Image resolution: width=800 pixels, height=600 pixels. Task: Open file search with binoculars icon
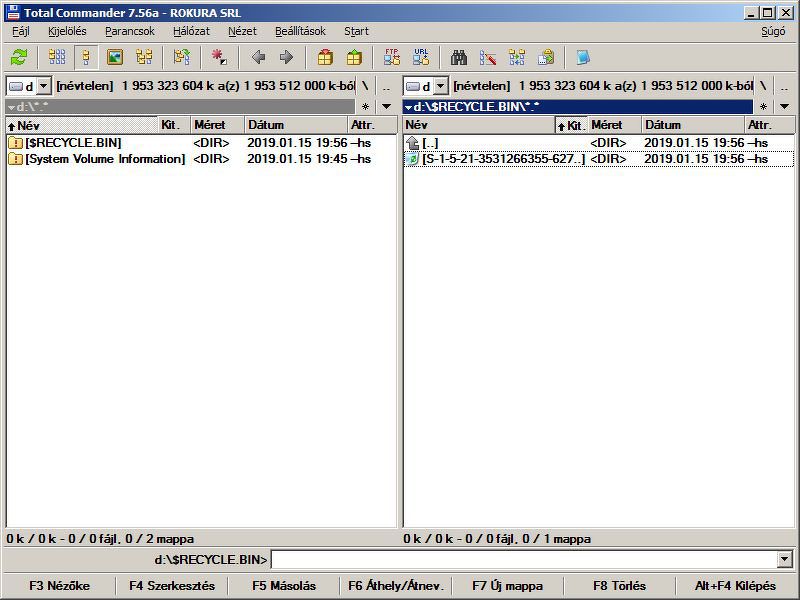tap(459, 57)
